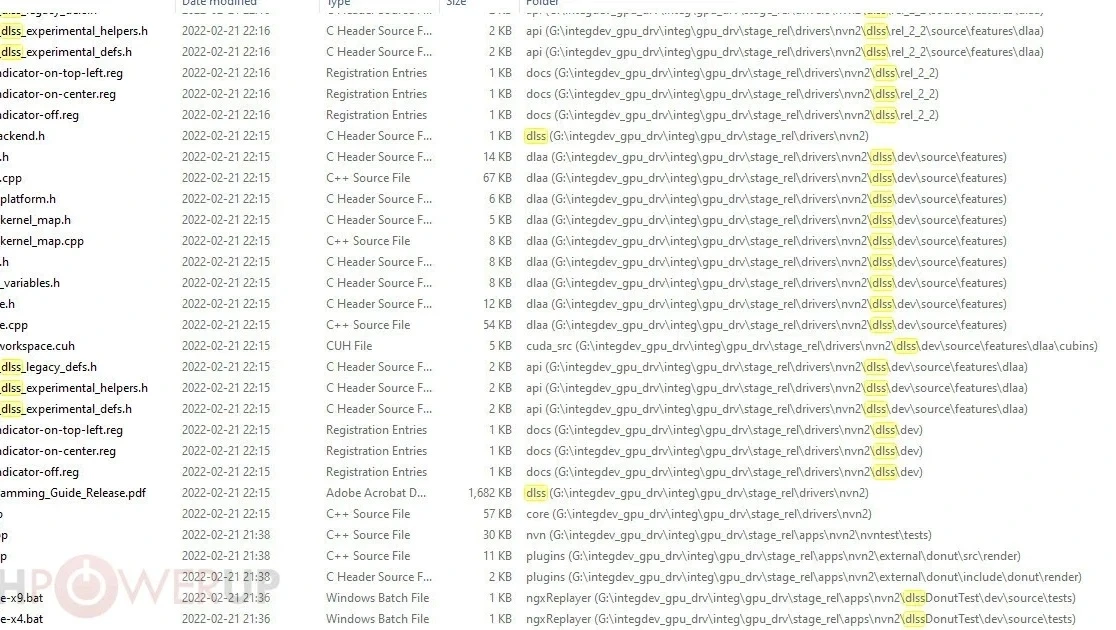Select the 30 KB C++ source file
Viewport: 1116px width, 630px height.
(x=4, y=535)
